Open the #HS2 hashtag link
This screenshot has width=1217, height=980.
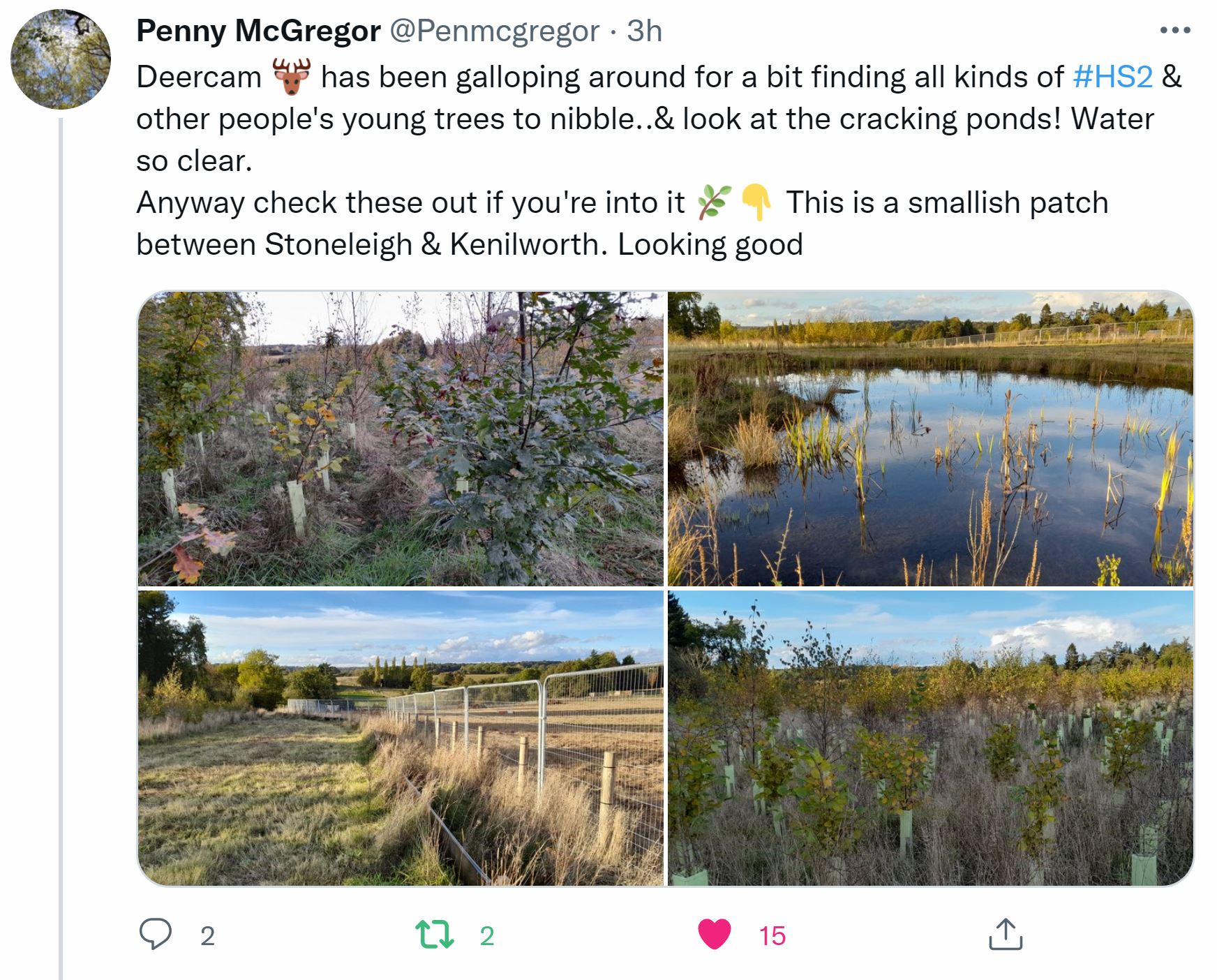click(x=1112, y=77)
